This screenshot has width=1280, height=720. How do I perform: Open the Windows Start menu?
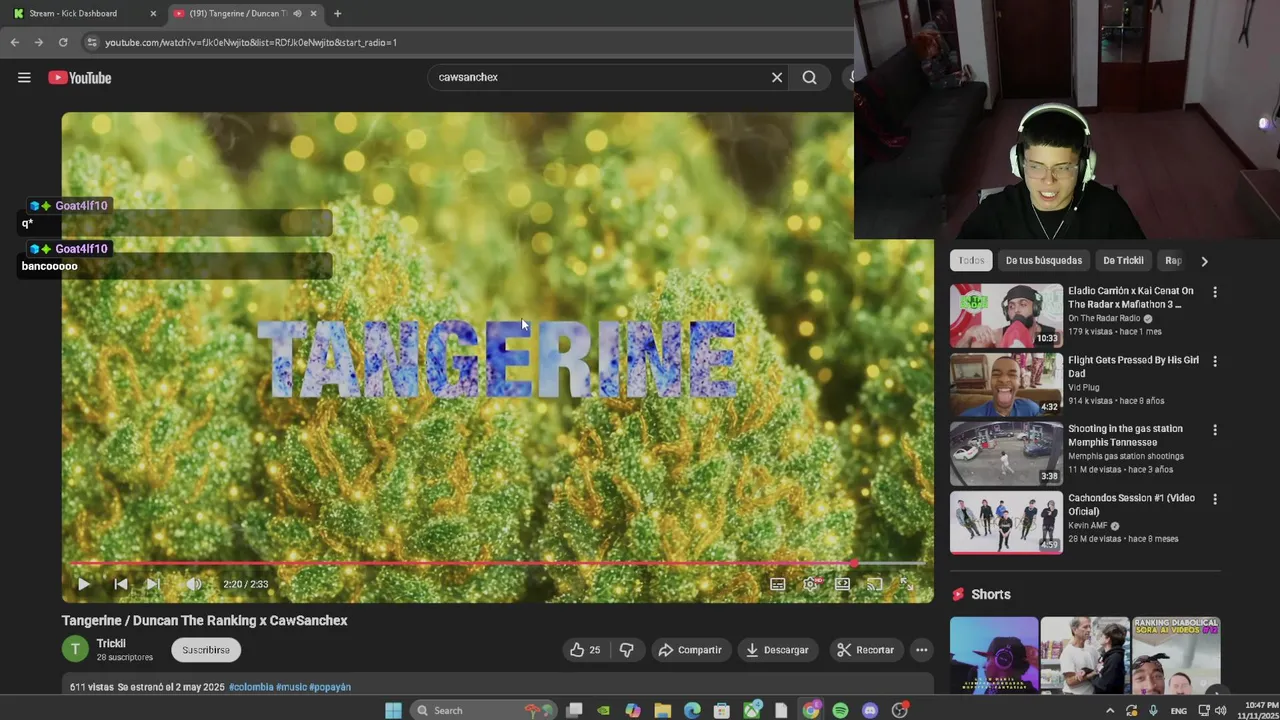coord(393,710)
